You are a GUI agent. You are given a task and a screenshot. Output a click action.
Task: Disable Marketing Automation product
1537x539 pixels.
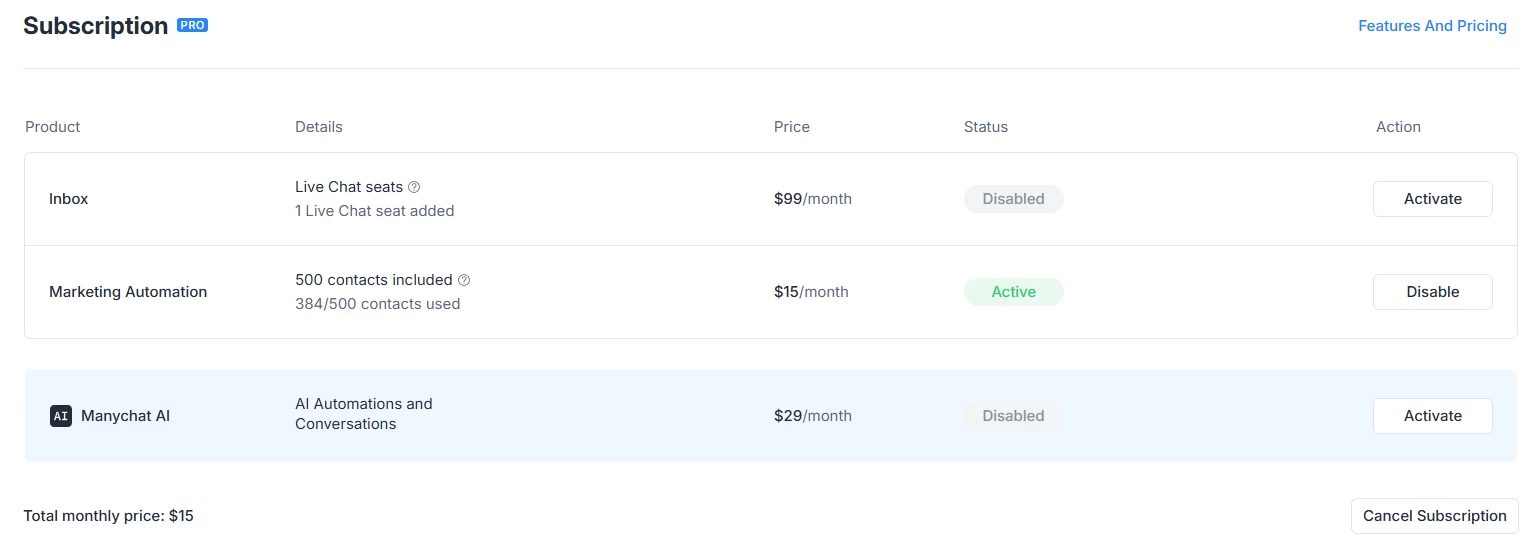[x=1432, y=292]
